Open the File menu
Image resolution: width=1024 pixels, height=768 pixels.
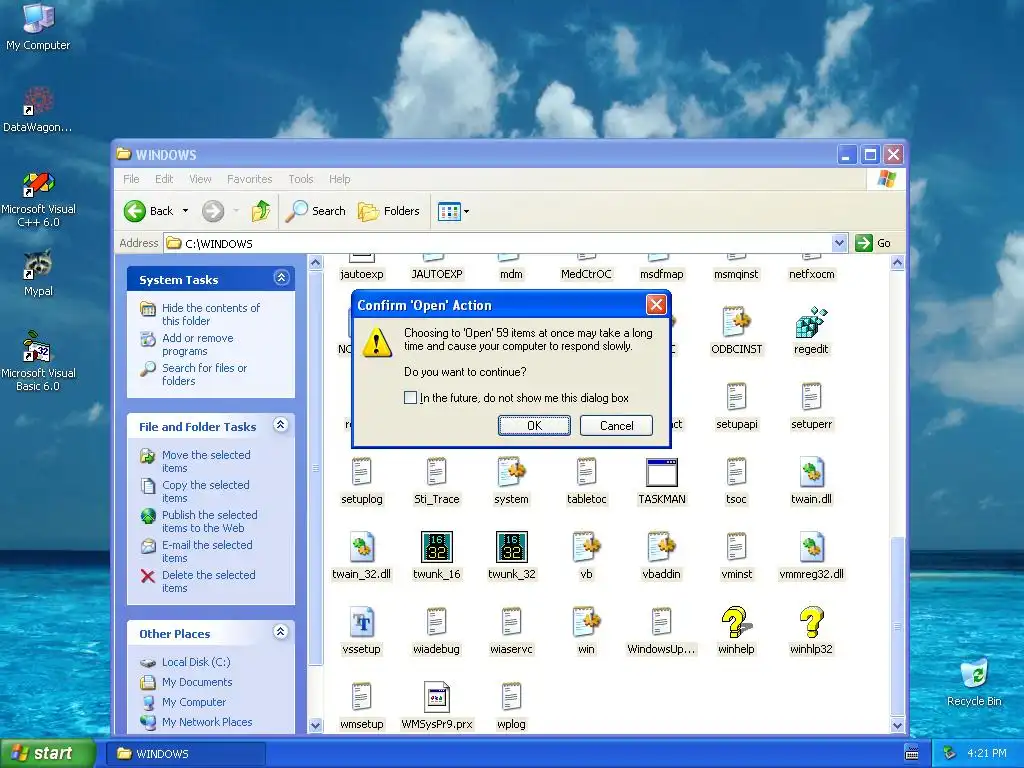click(131, 179)
